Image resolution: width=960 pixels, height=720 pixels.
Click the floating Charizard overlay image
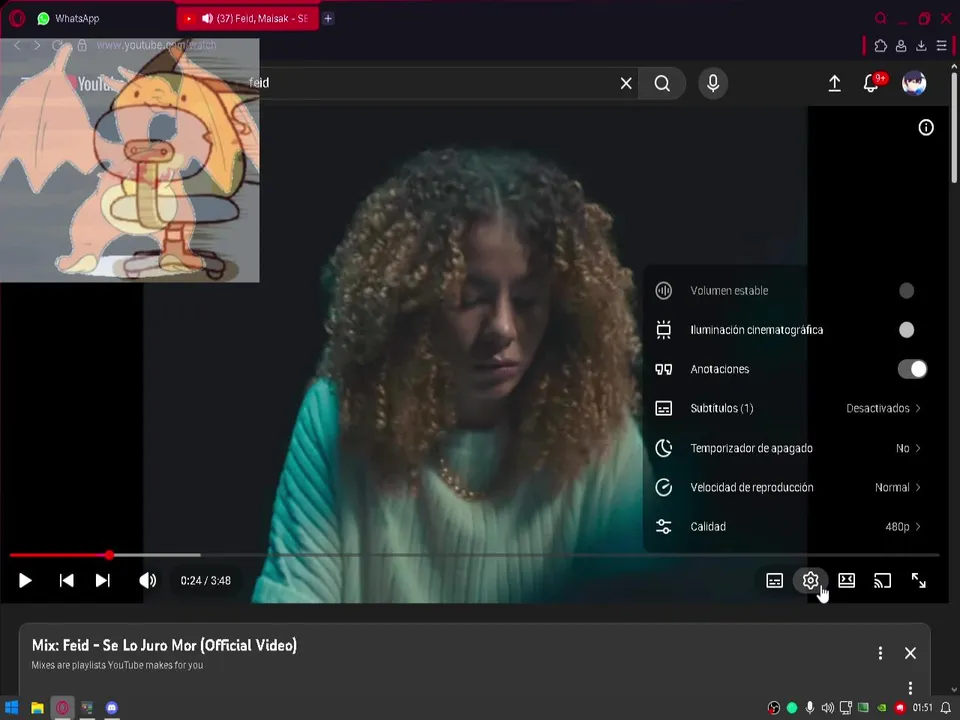[x=130, y=160]
